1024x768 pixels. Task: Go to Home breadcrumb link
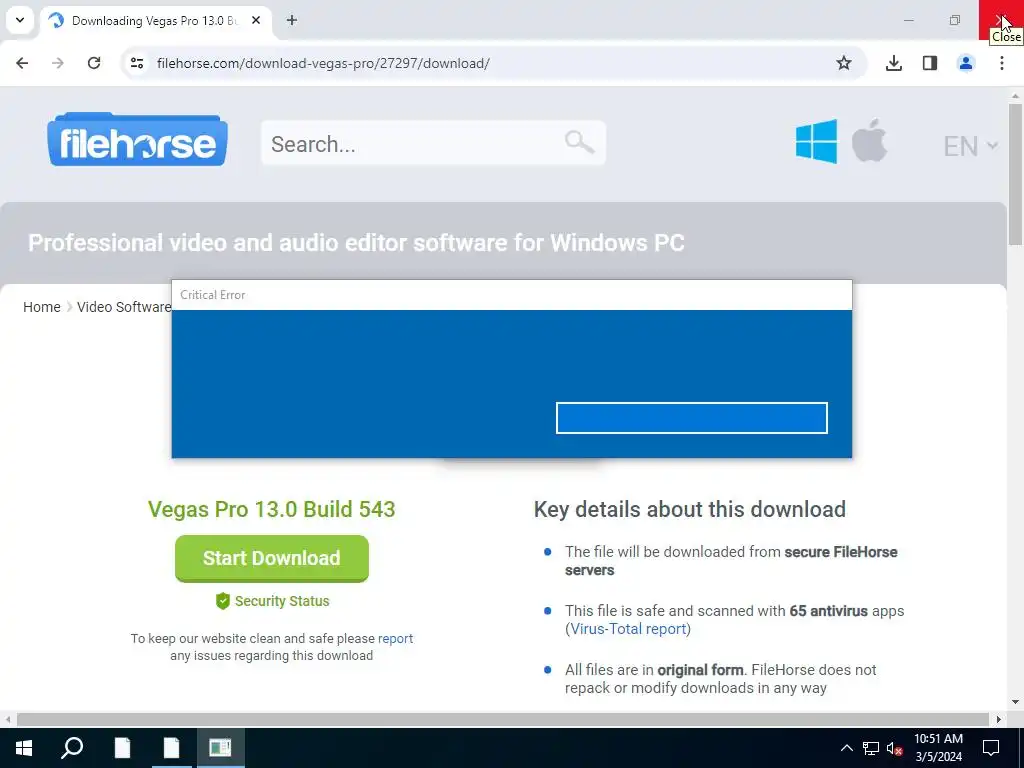42,307
